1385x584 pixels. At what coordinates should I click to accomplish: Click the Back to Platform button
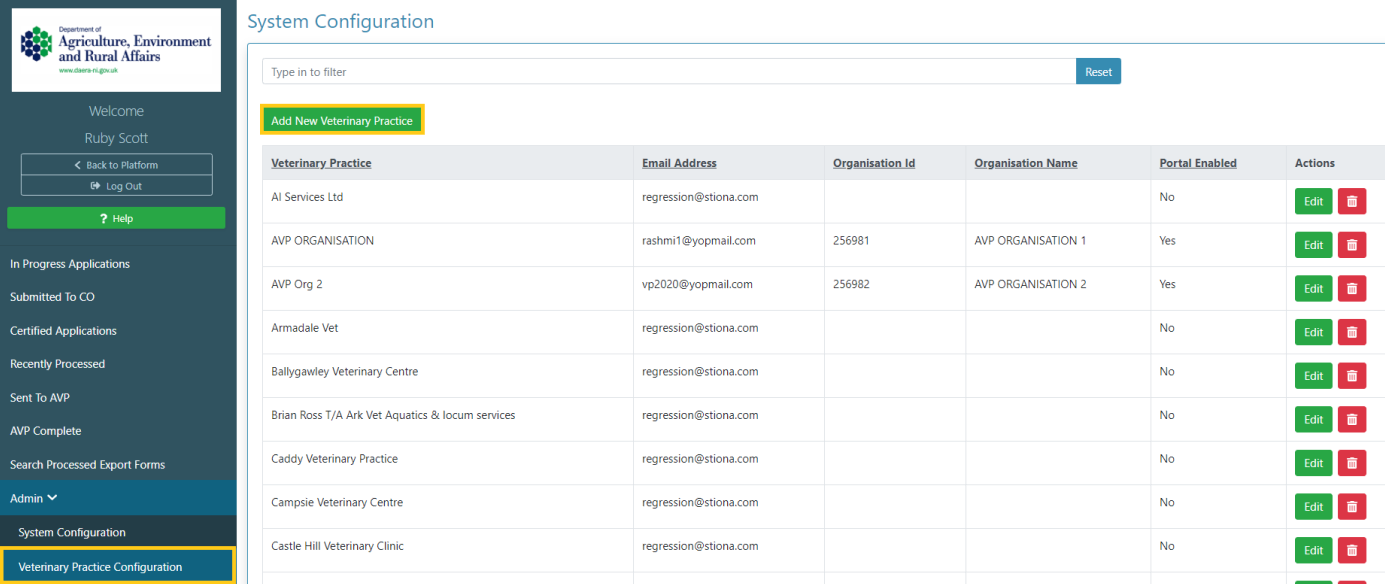116,165
